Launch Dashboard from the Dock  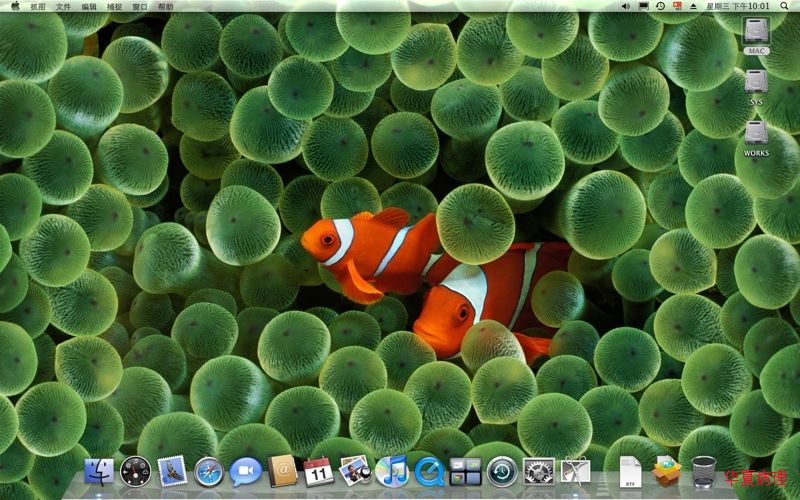pos(136,471)
